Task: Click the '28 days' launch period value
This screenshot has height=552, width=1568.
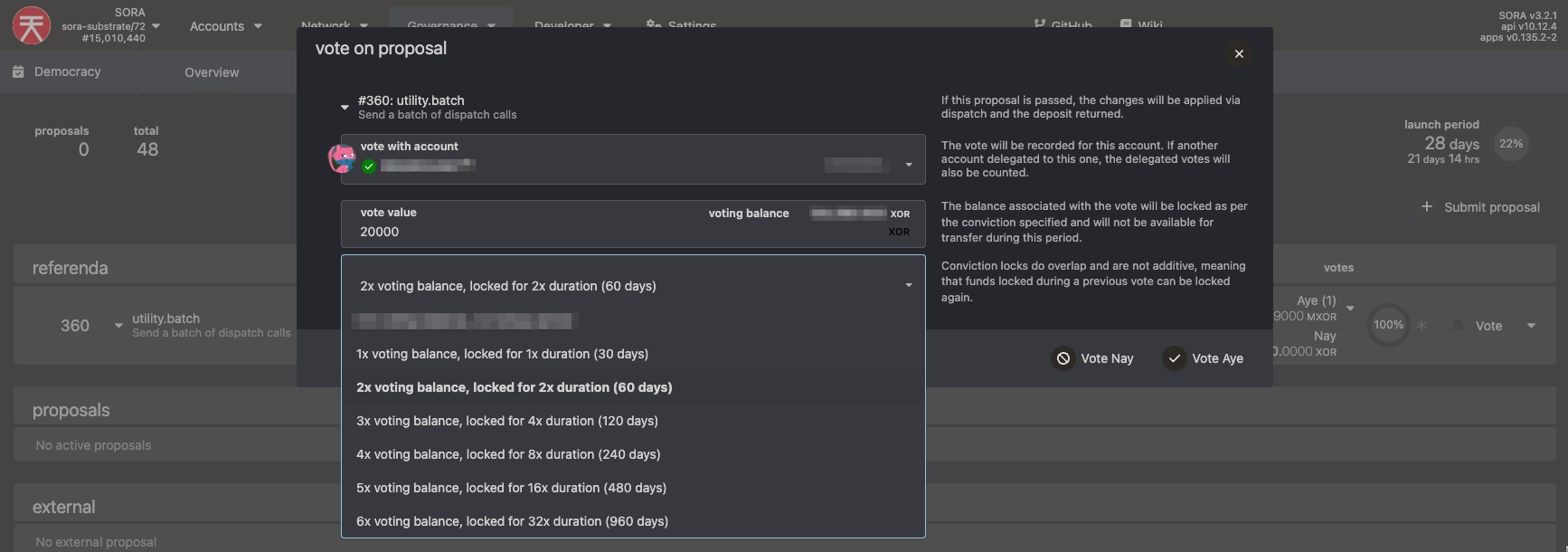Action: [x=1452, y=143]
